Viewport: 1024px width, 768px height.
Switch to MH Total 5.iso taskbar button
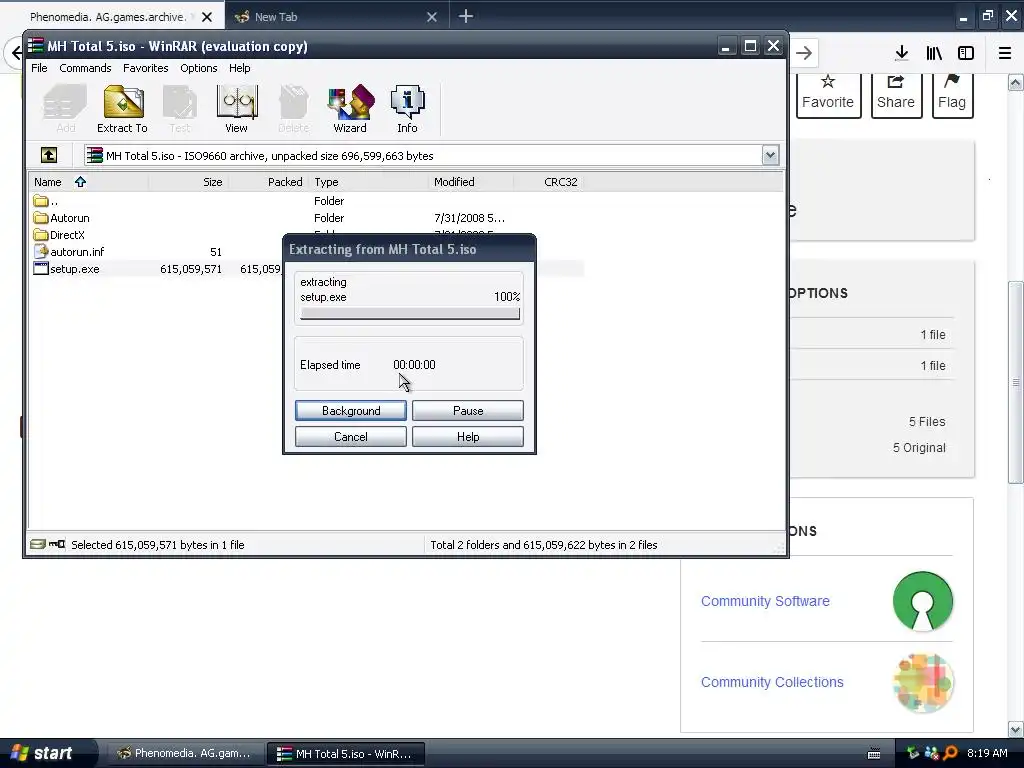click(346, 753)
